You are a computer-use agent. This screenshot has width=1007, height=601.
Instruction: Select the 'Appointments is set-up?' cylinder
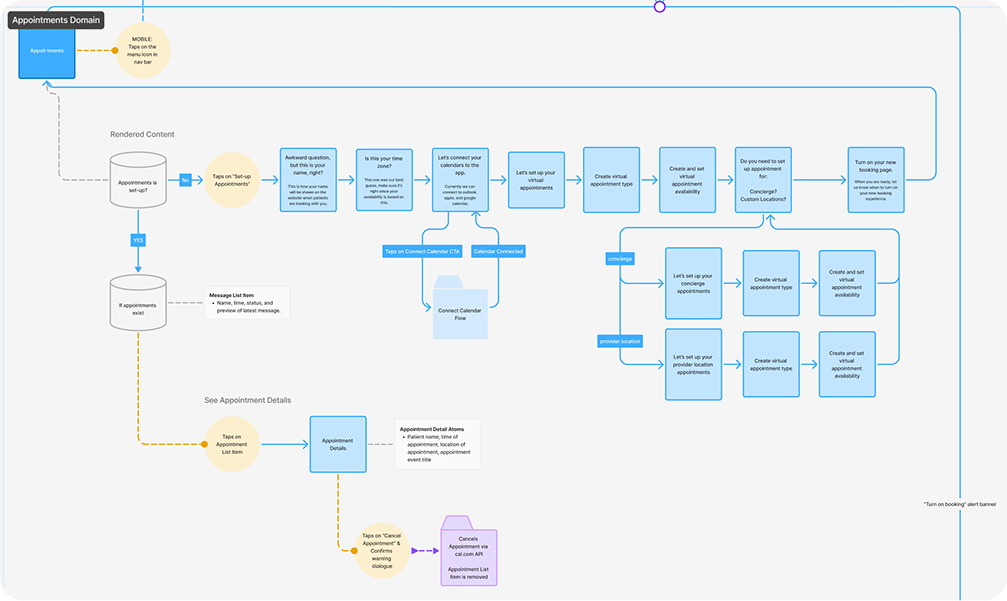click(138, 180)
